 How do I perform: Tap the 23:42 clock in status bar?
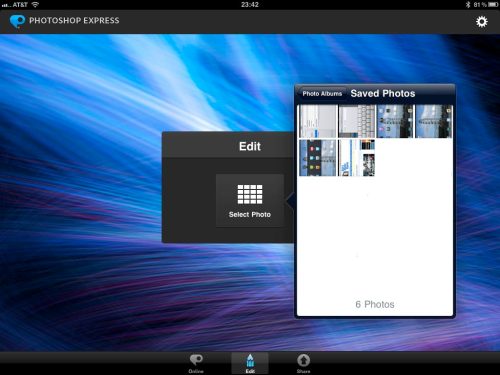[250, 5]
